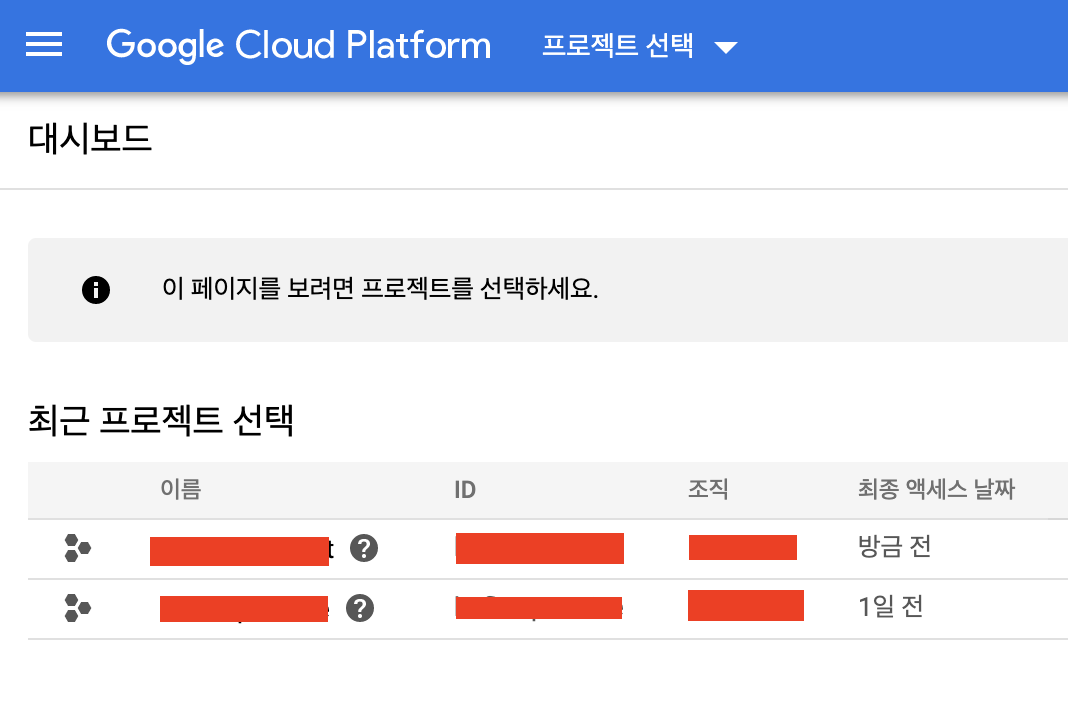Click the 1일 전 access date cell
The height and width of the screenshot is (708, 1068).
click(890, 606)
